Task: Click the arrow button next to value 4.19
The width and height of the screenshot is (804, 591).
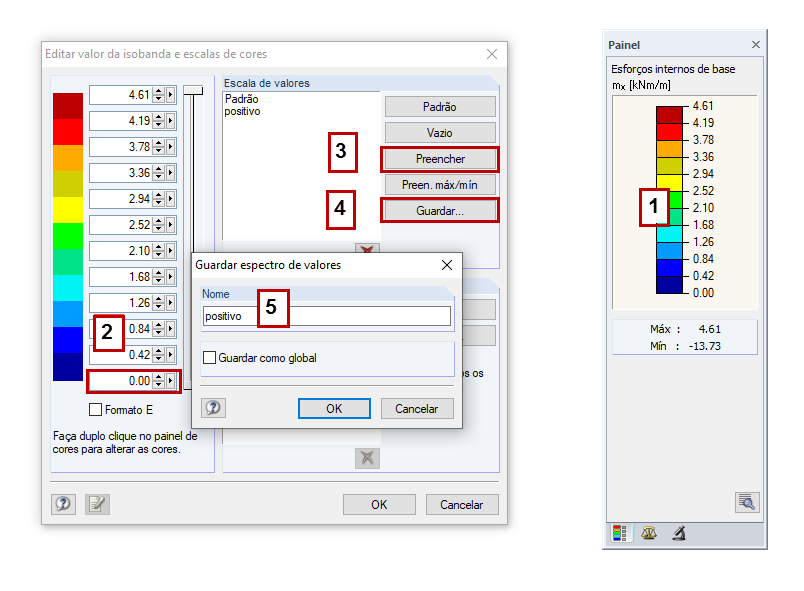Action: [x=170, y=121]
